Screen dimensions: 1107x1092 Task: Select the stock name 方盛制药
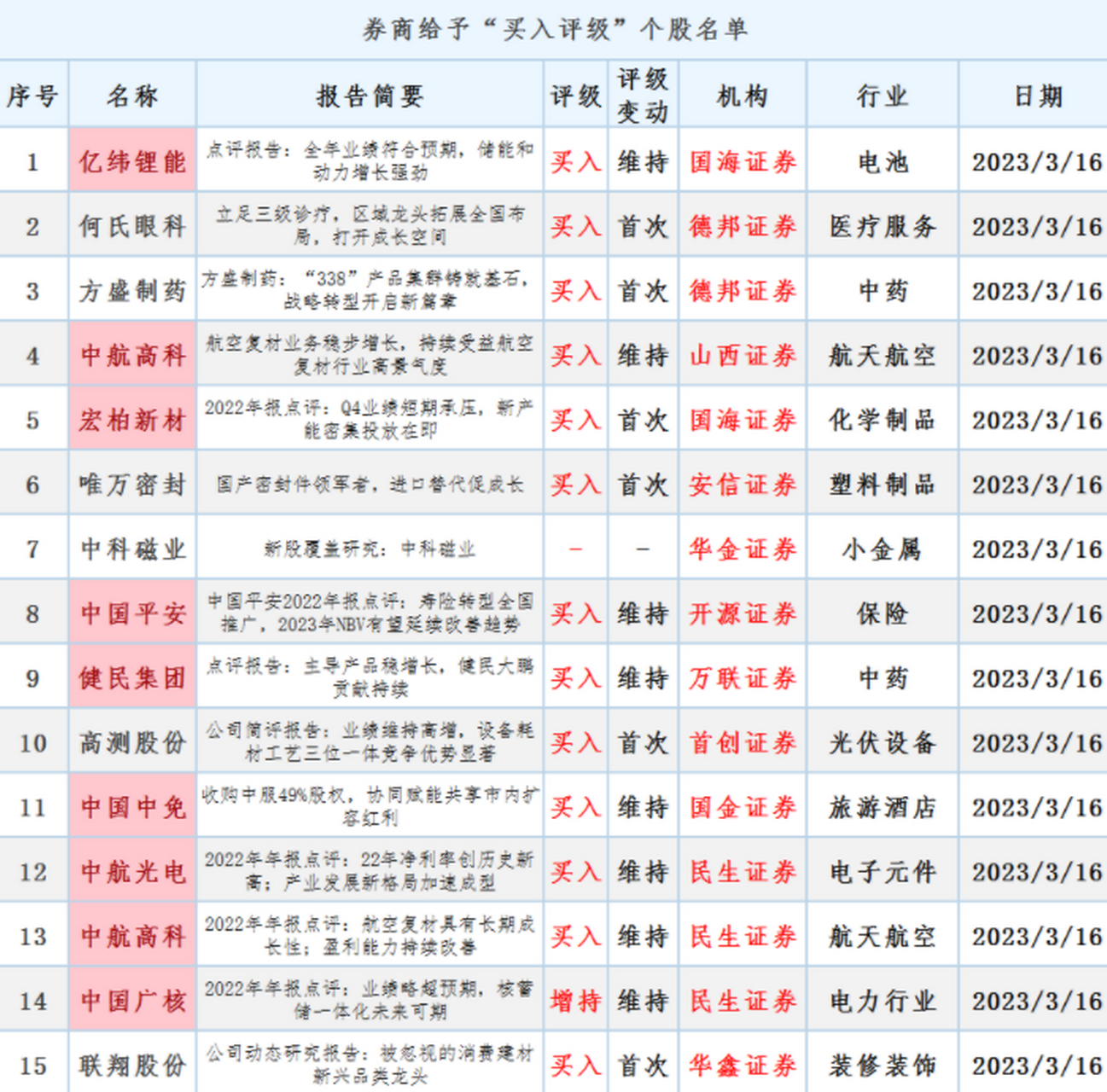[132, 291]
